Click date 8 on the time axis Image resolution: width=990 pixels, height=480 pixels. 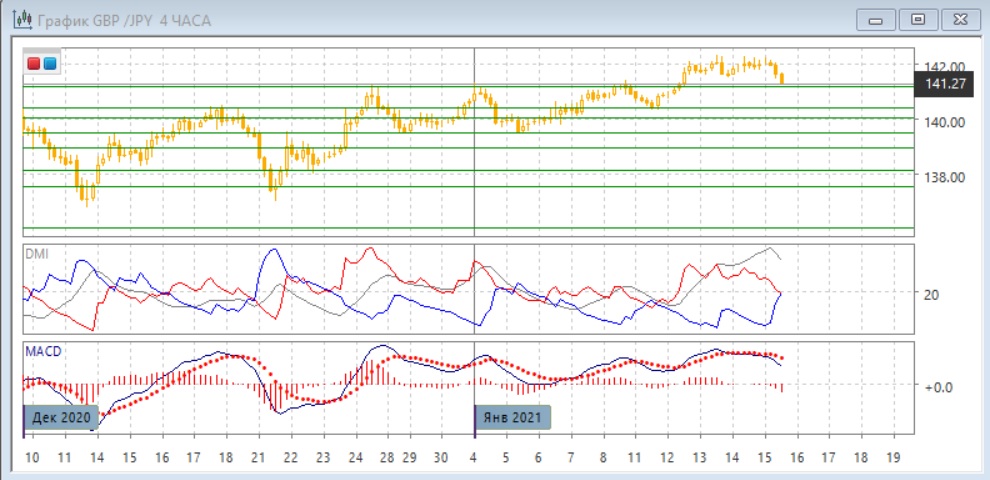tap(603, 456)
